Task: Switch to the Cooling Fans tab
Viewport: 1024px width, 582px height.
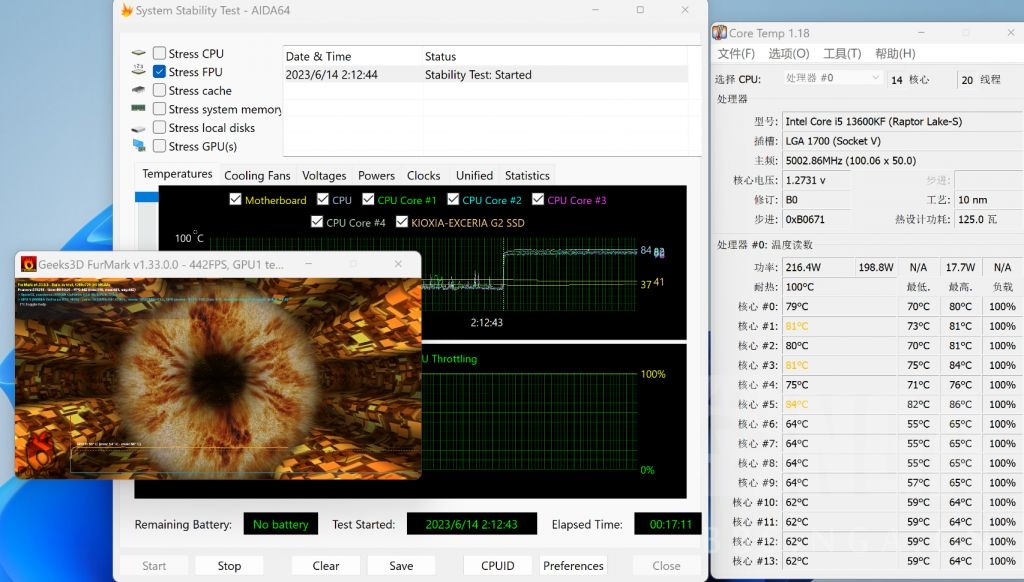Action: point(257,175)
